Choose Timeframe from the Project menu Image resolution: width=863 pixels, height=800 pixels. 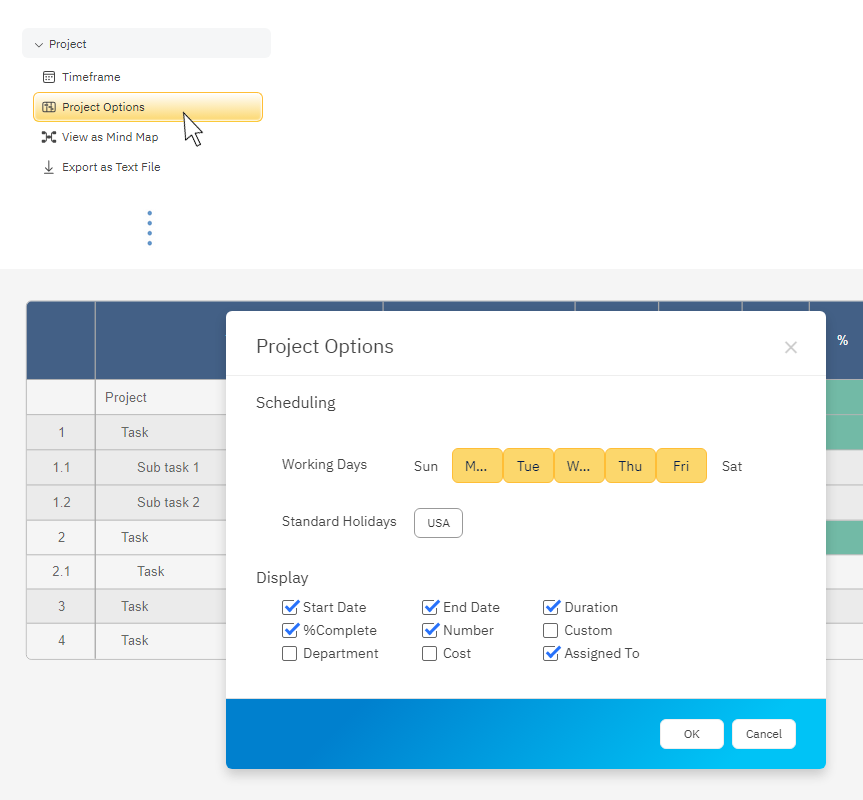coord(89,76)
